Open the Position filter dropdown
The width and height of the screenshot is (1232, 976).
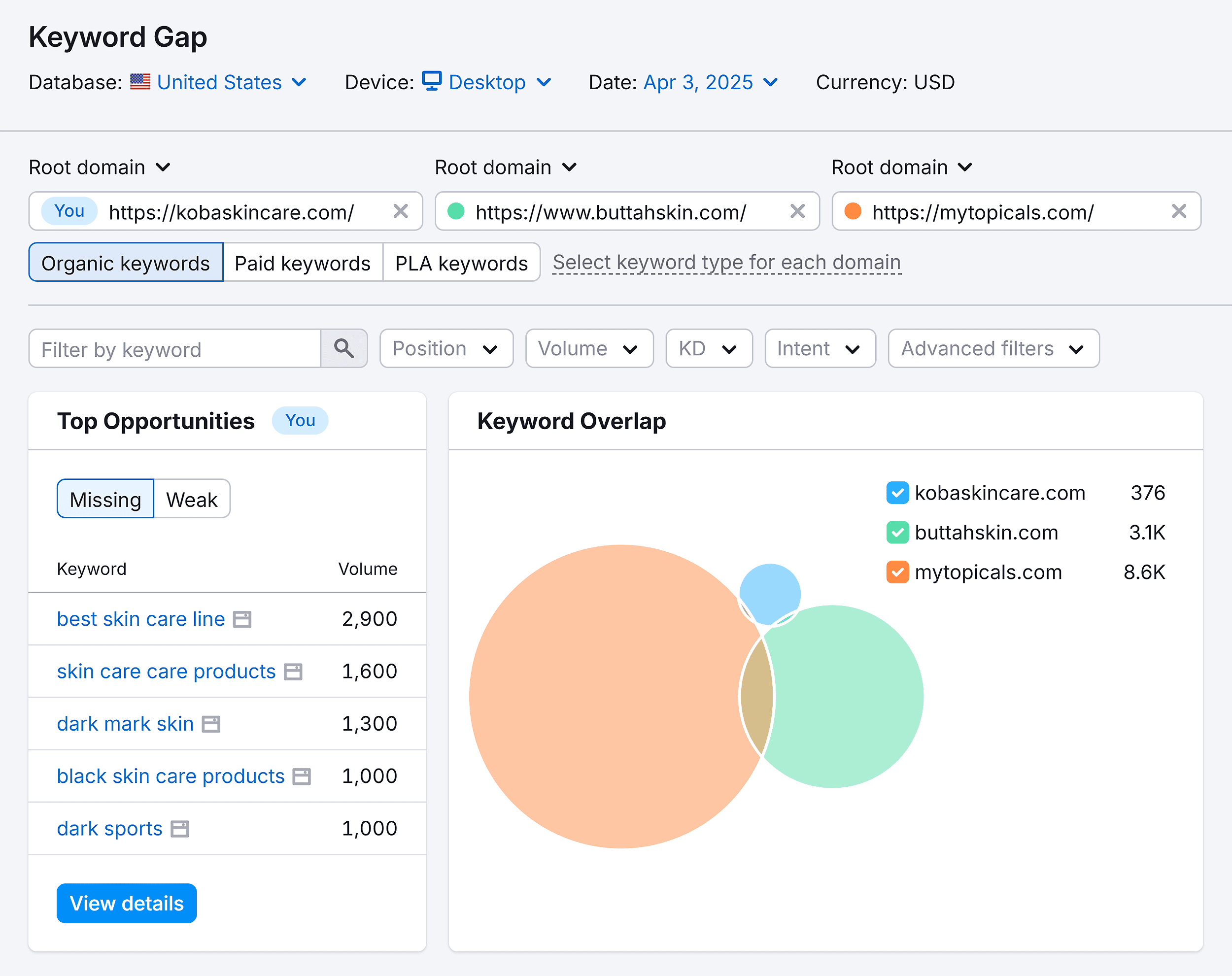[x=446, y=348]
